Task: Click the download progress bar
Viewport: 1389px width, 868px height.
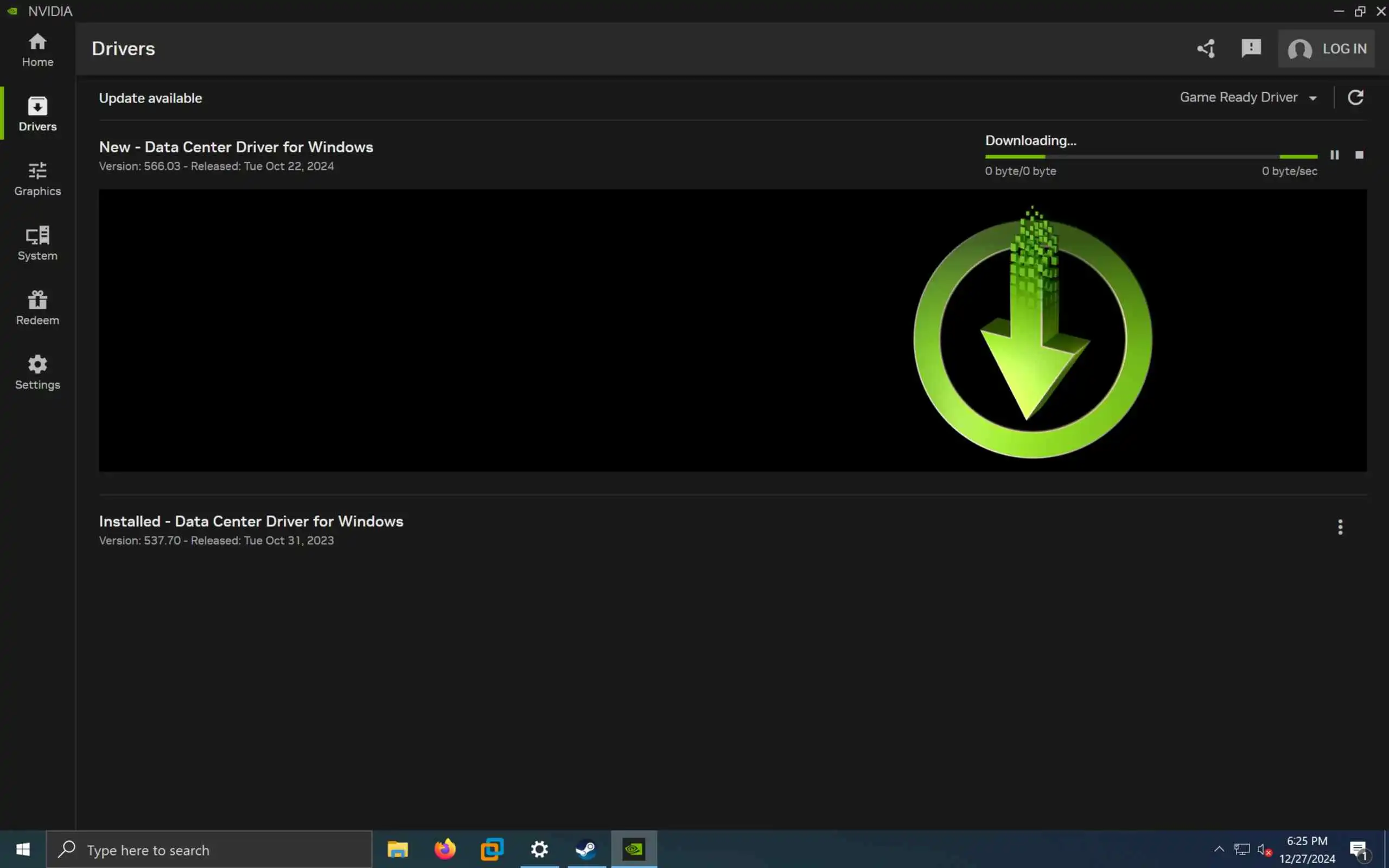Action: tap(1151, 156)
